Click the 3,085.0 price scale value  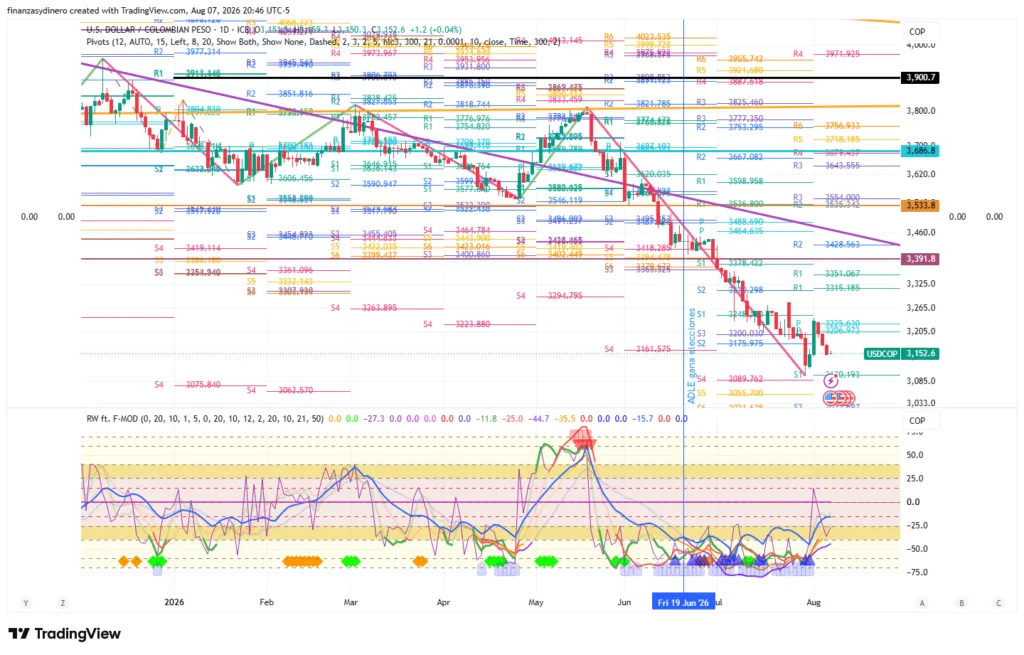pyautogui.click(x=921, y=381)
